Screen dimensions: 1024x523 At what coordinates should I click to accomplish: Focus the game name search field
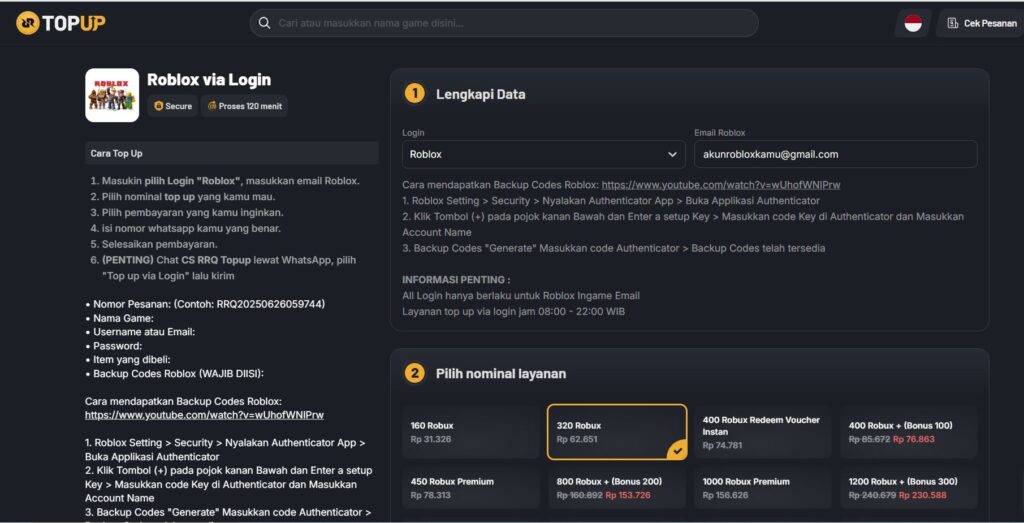pos(504,24)
